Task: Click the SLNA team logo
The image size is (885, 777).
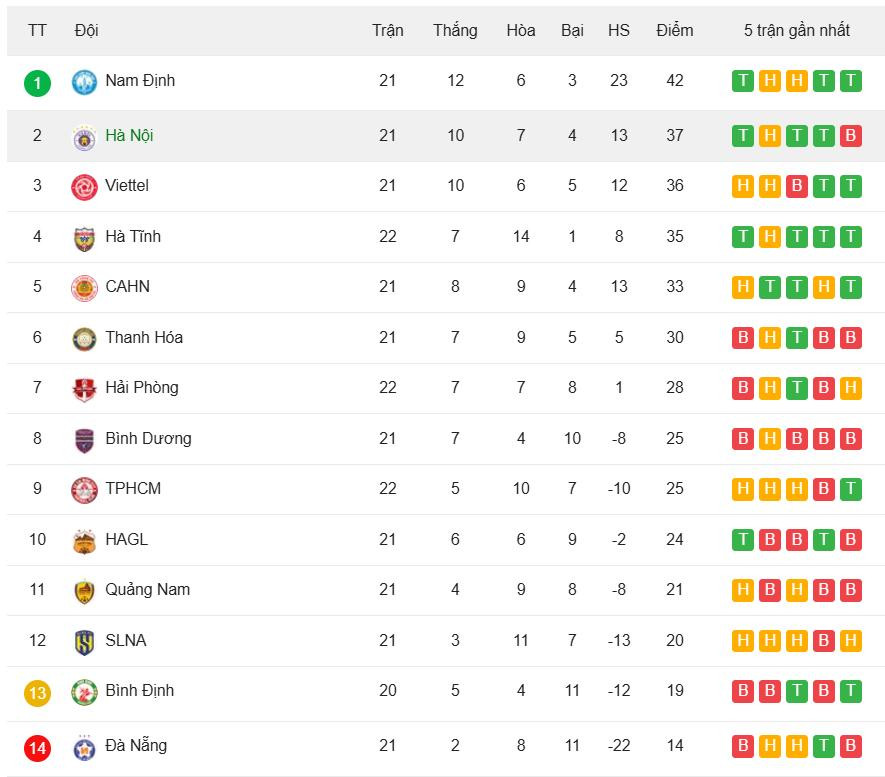Action: (84, 642)
